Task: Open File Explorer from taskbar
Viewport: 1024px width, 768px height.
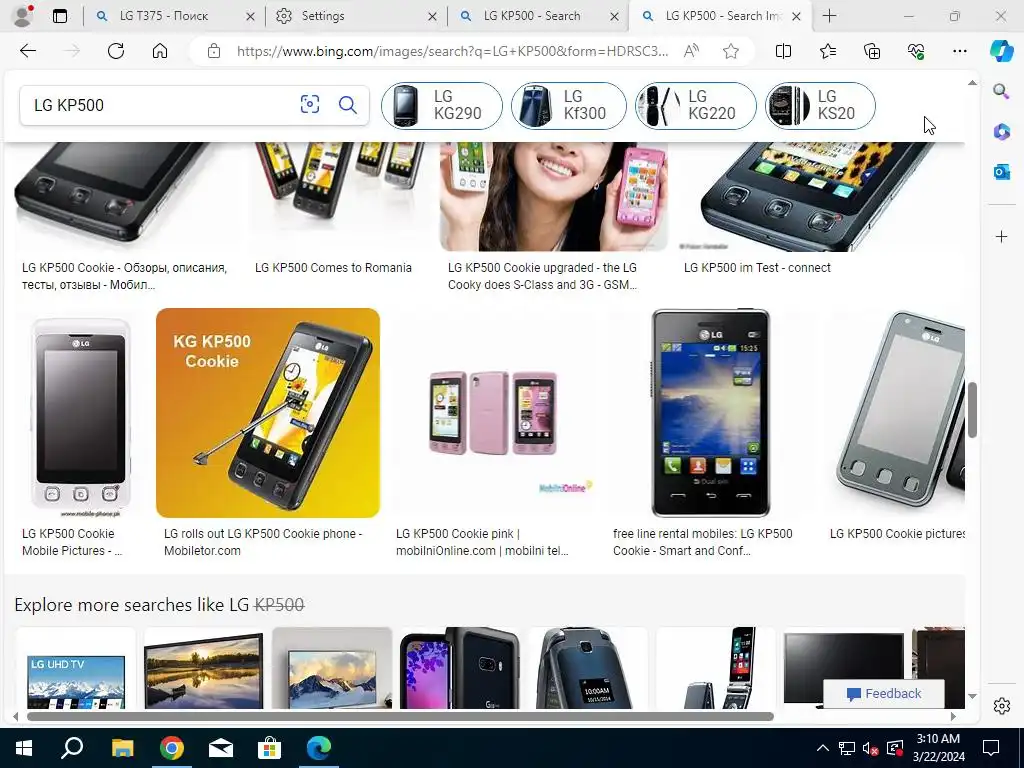Action: (122, 748)
